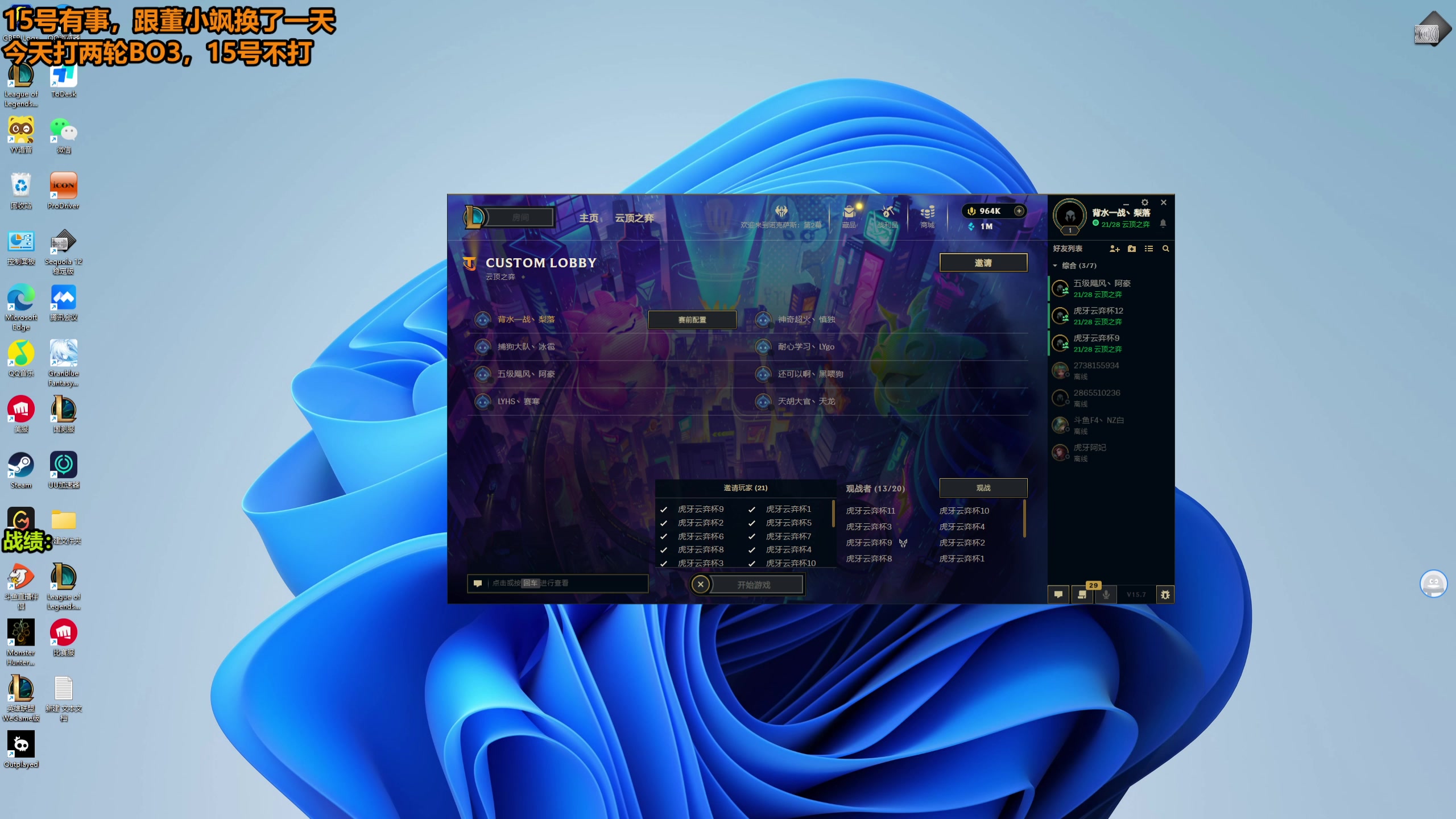Open the 回收站 recycle bin icon

coord(21,191)
